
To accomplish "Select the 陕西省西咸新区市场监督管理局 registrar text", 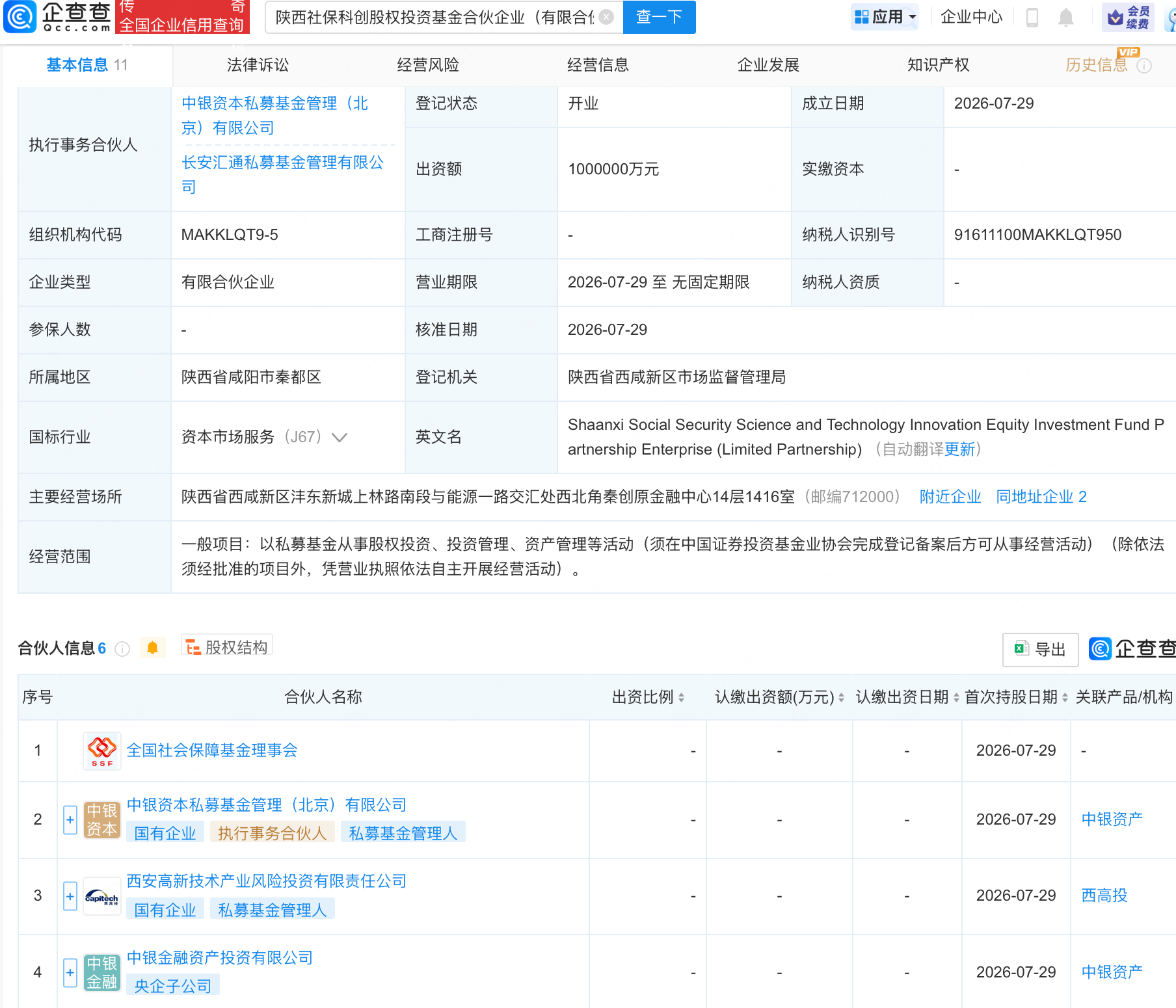I will click(676, 377).
